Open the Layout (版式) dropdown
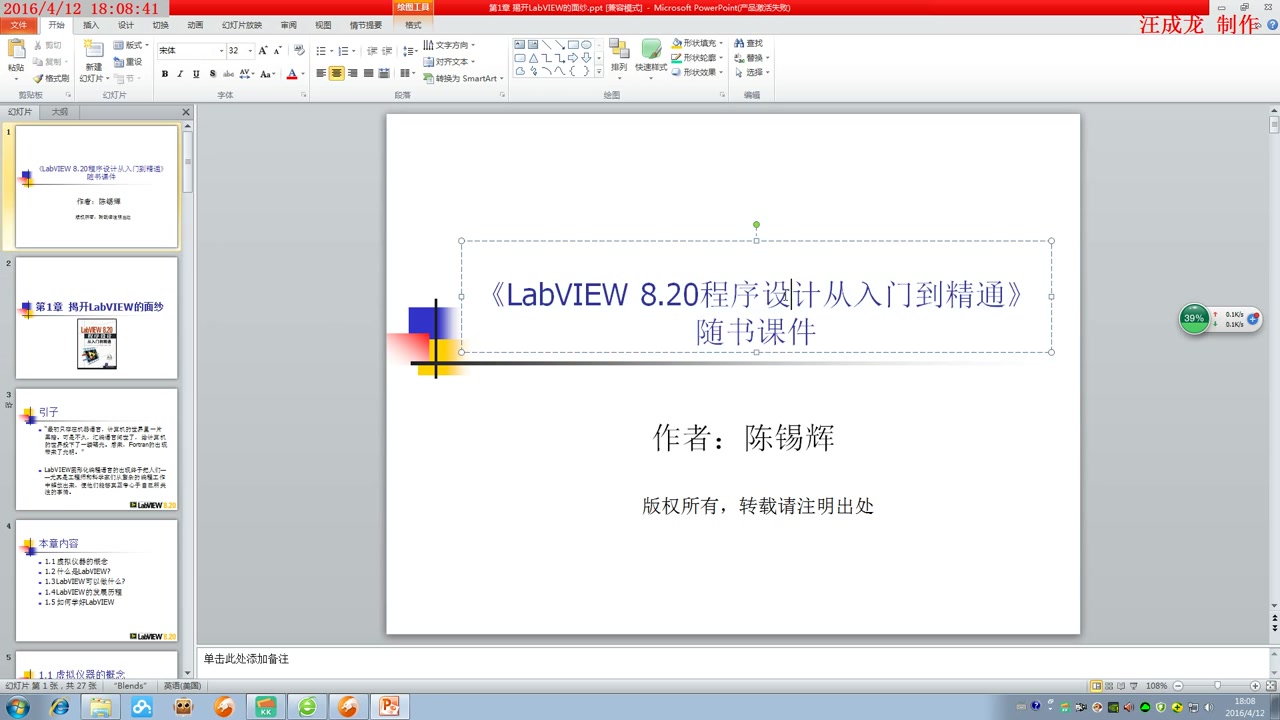1280x720 pixels. 131,46
